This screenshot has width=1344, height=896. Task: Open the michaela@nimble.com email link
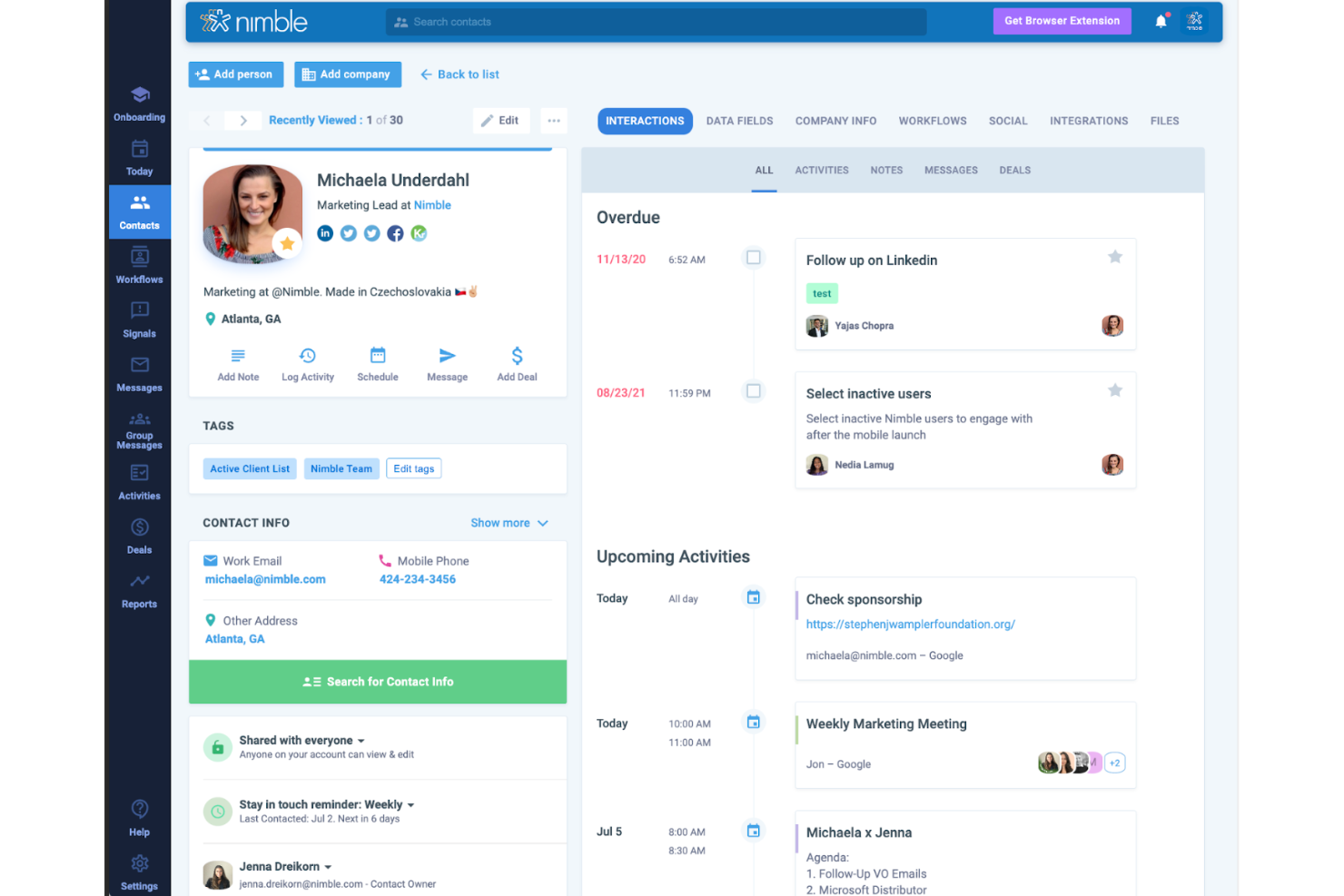(265, 579)
